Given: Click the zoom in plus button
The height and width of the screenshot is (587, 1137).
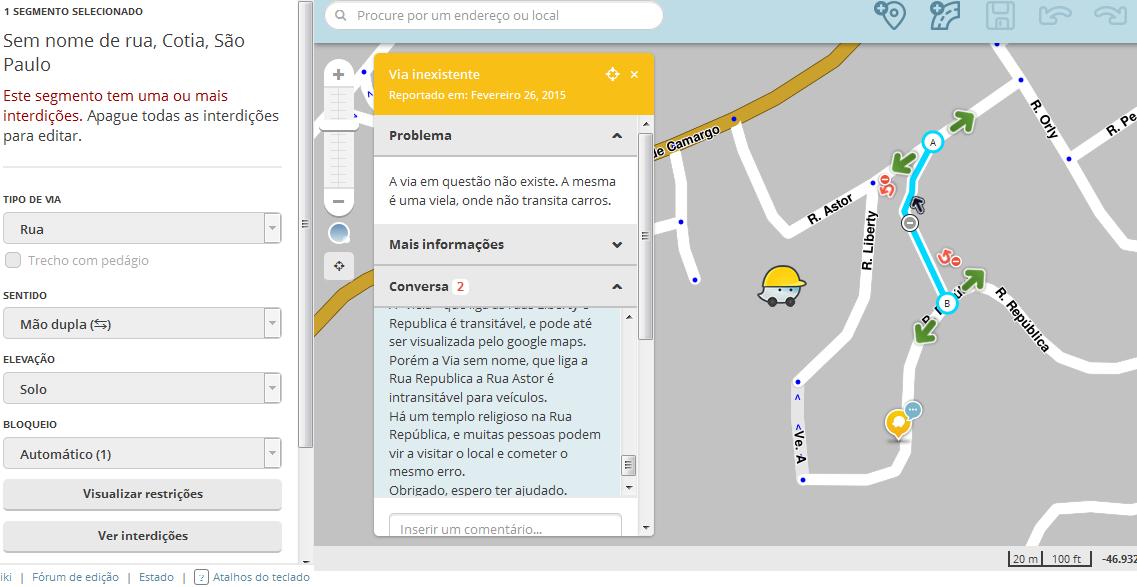Looking at the screenshot, I should point(338,75).
